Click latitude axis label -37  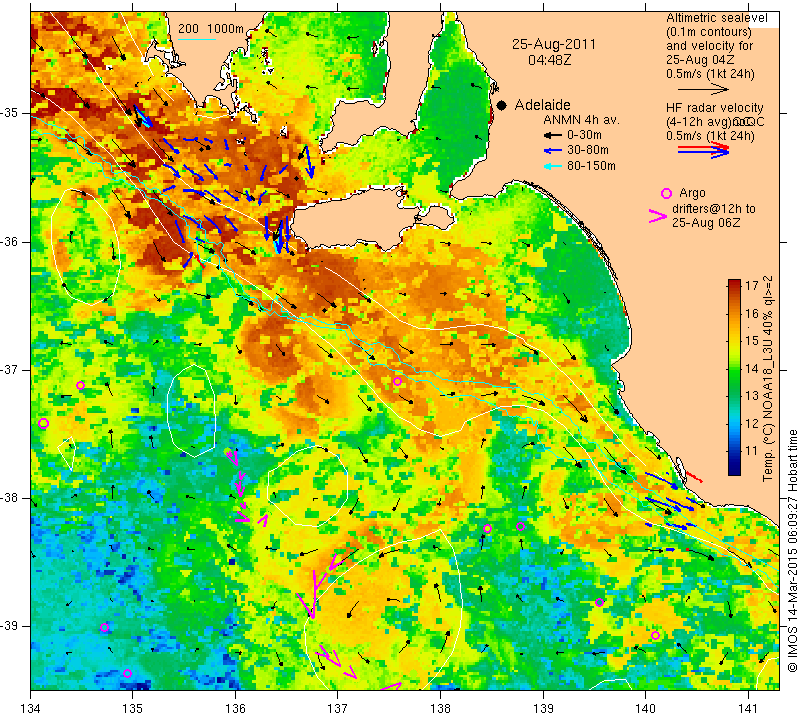click(10, 369)
